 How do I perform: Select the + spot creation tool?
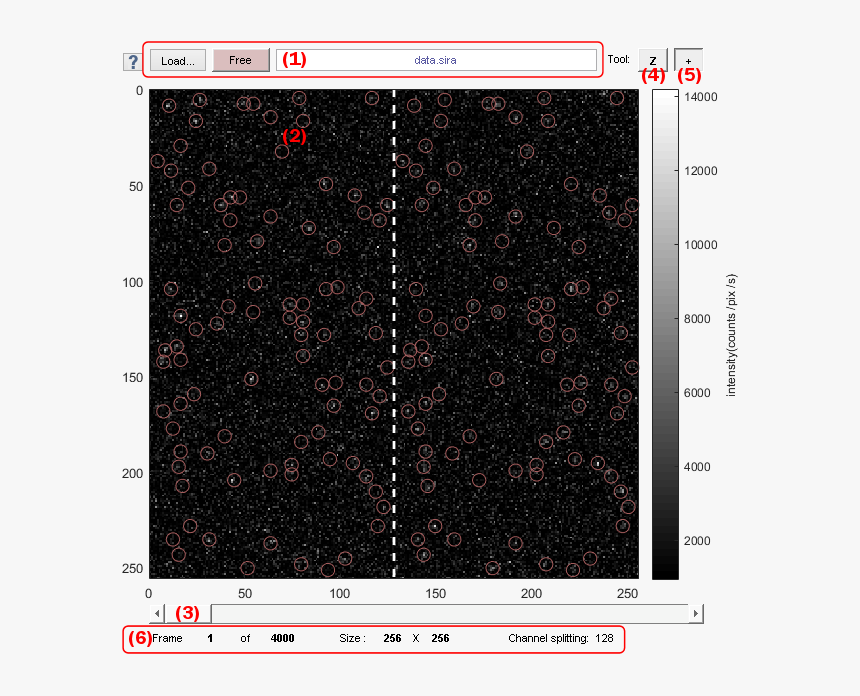coord(688,60)
